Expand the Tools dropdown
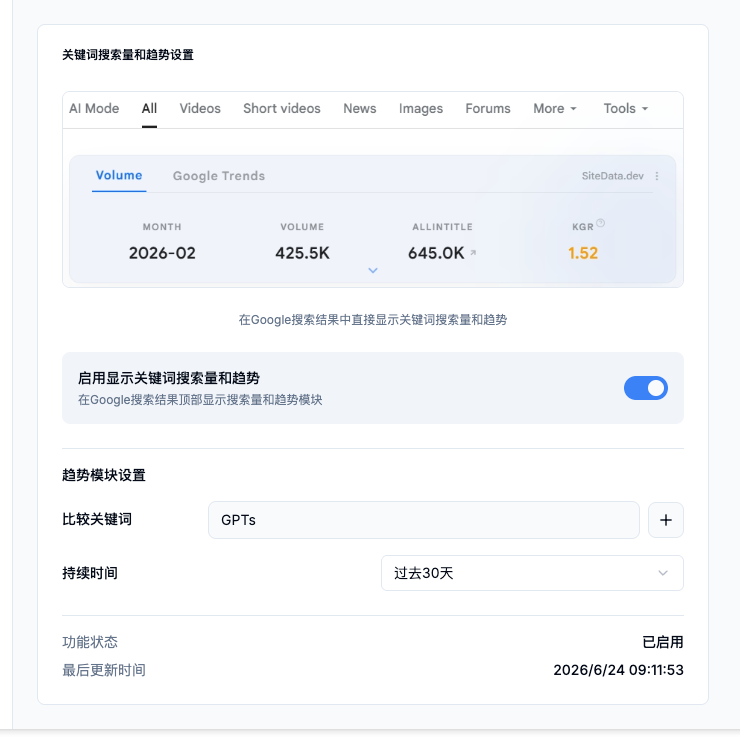This screenshot has height=737, width=740. tap(626, 109)
